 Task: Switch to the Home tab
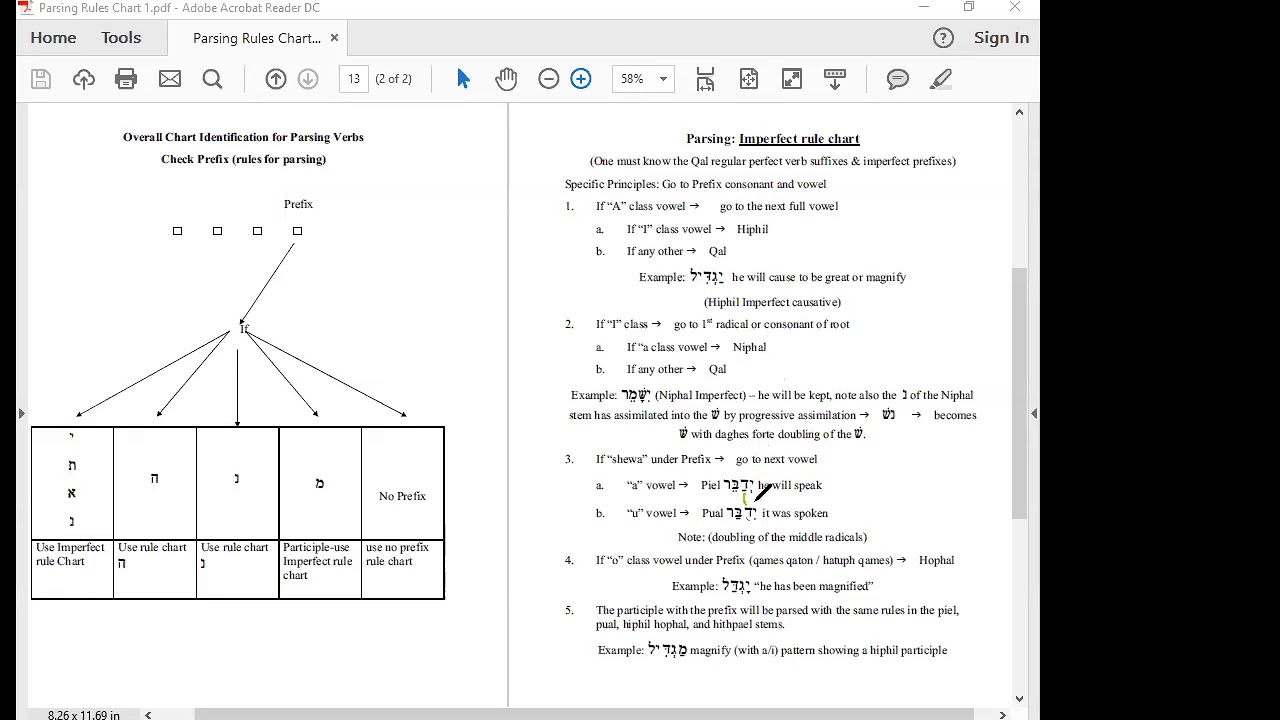click(53, 38)
